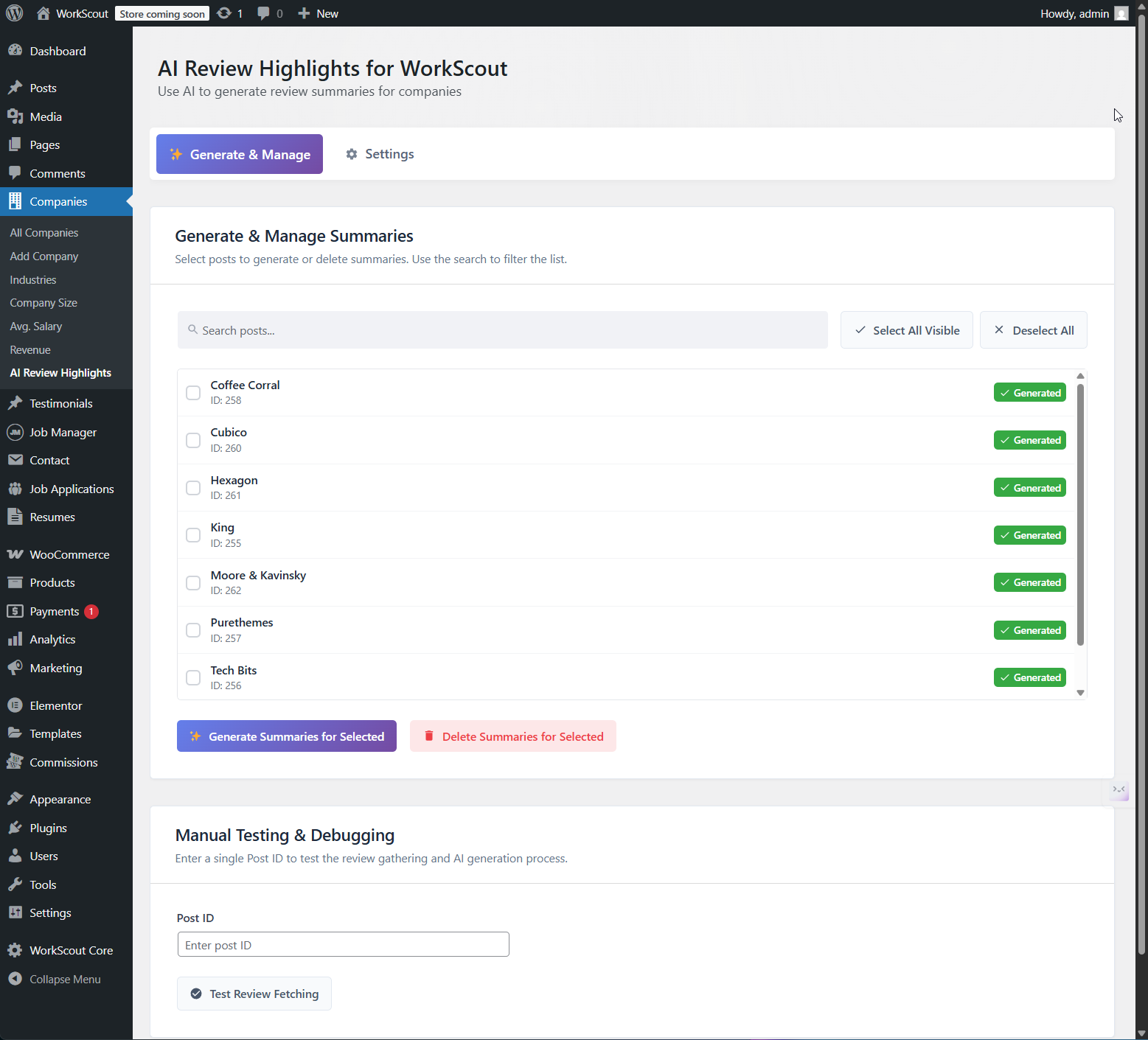
Task: Check the Coffee Corral checkbox
Action: (x=193, y=393)
